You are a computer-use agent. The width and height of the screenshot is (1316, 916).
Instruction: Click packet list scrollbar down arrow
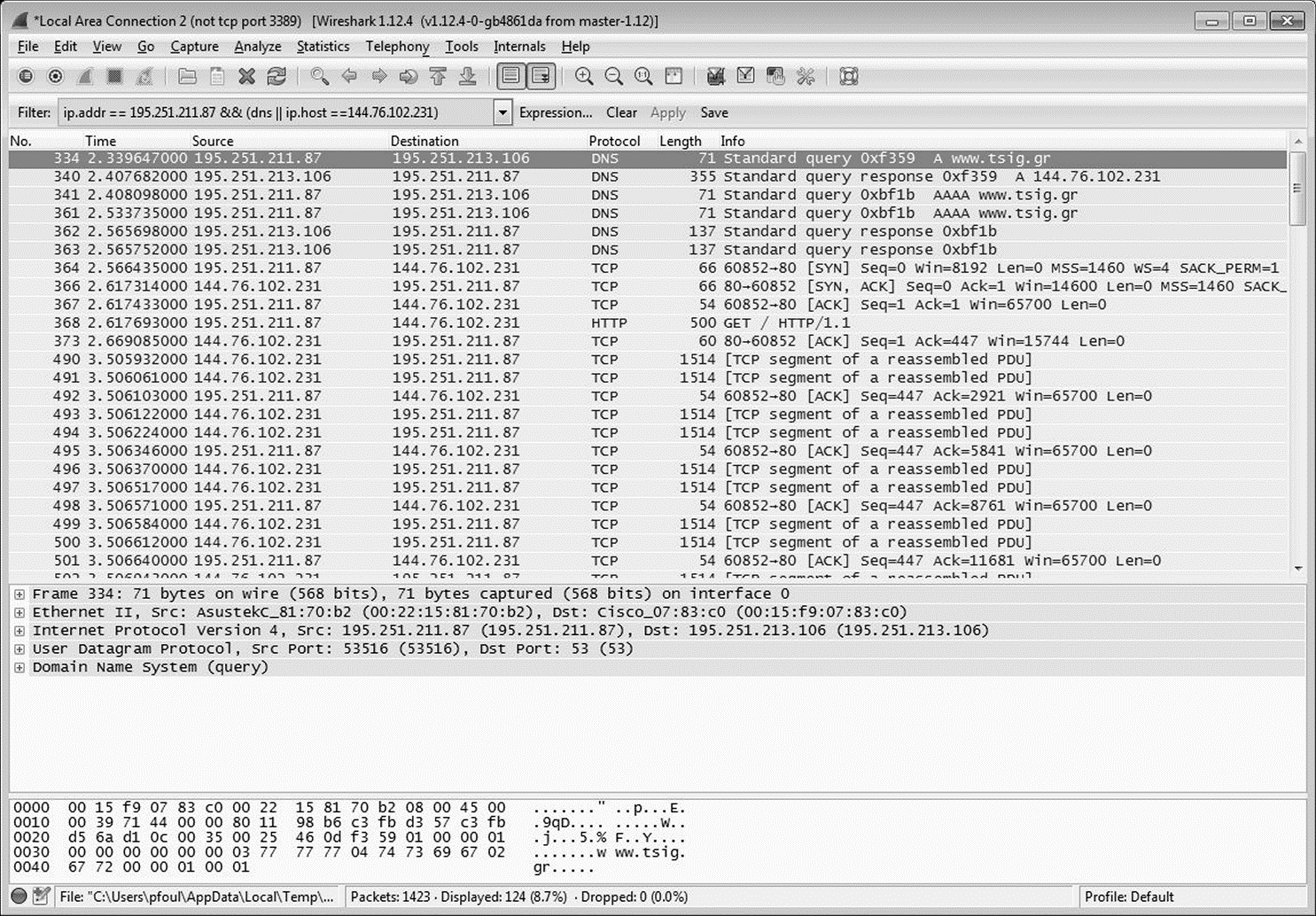click(1298, 569)
